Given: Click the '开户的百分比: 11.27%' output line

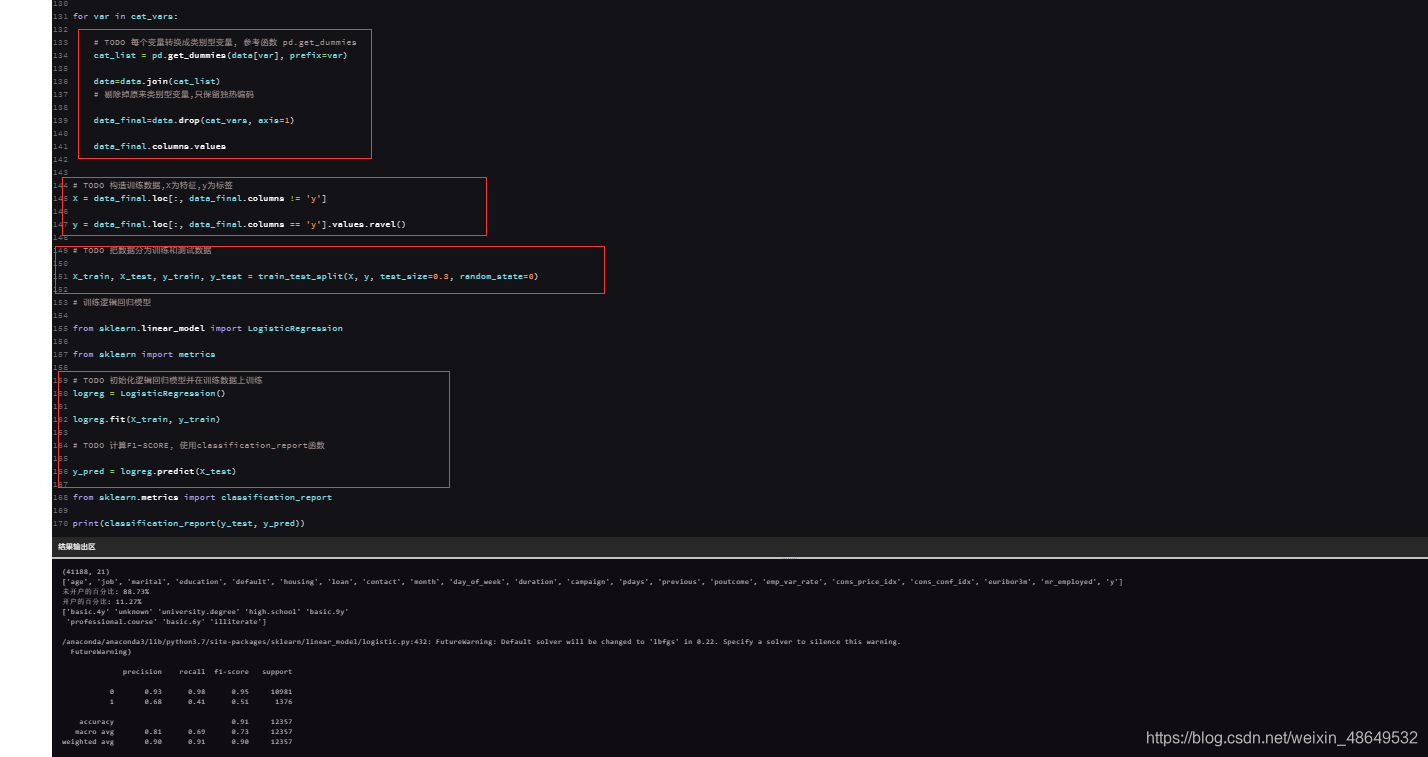Looking at the screenshot, I should tap(102, 602).
